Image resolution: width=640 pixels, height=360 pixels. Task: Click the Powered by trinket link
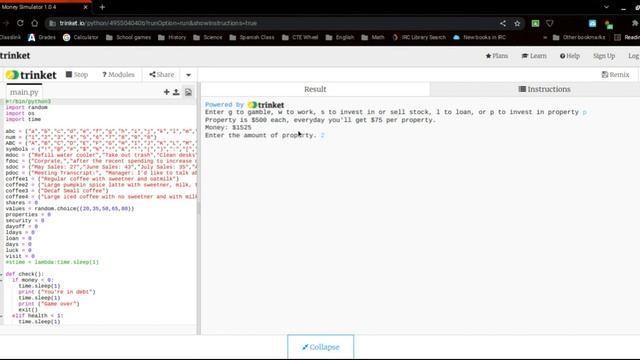(244, 105)
